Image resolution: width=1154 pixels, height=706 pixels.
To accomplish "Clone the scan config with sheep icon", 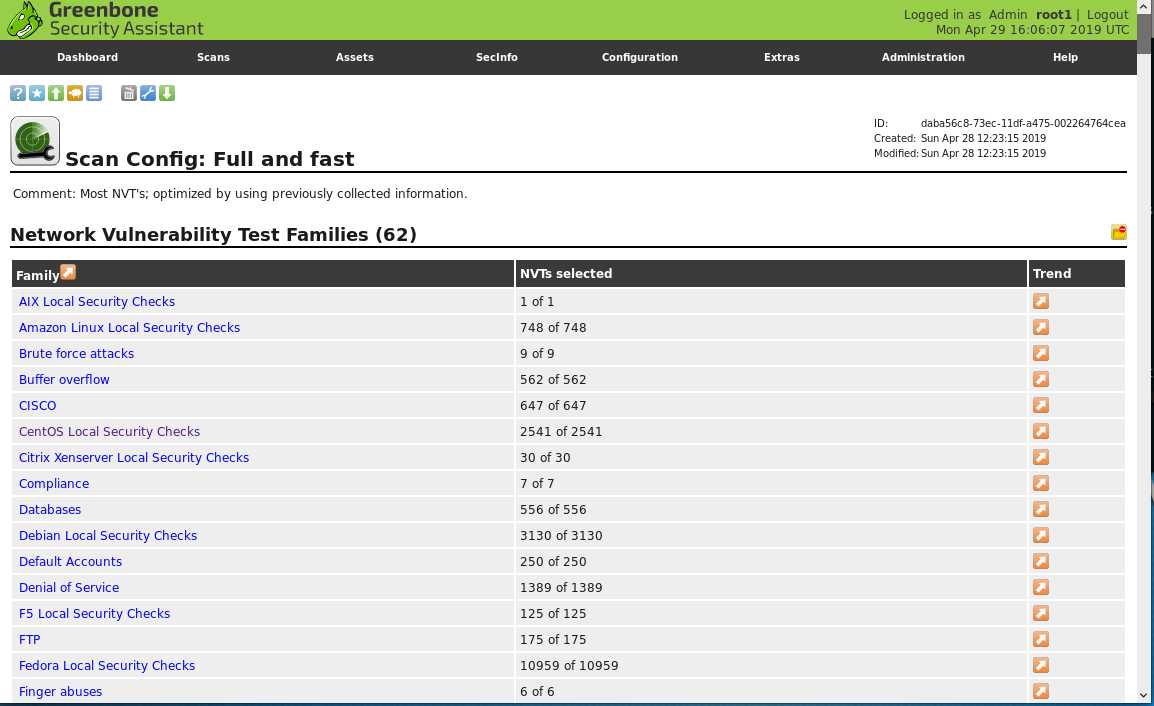I will pos(75,93).
